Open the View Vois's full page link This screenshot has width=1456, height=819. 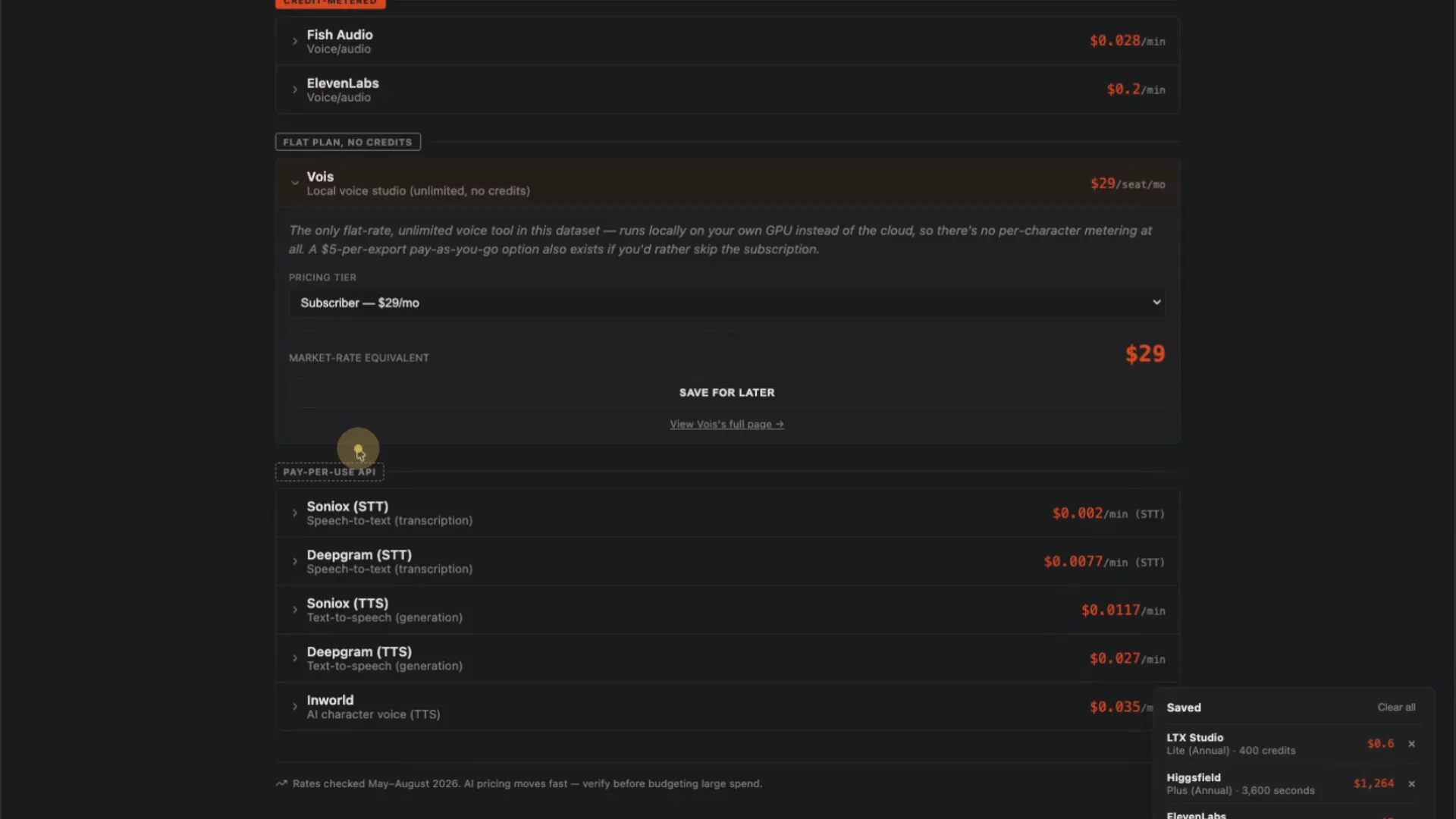pyautogui.click(x=727, y=425)
